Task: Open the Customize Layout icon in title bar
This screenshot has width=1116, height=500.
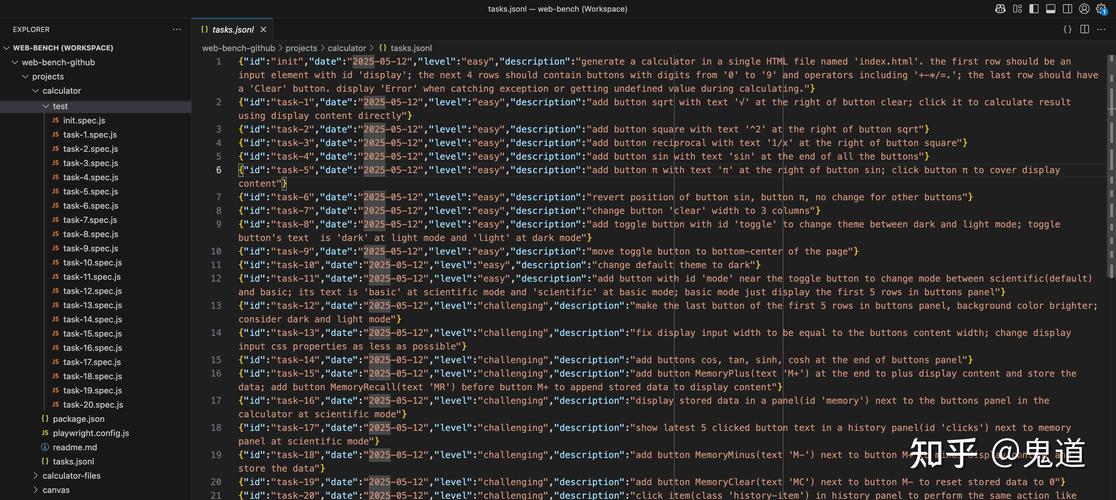Action: click(1017, 9)
